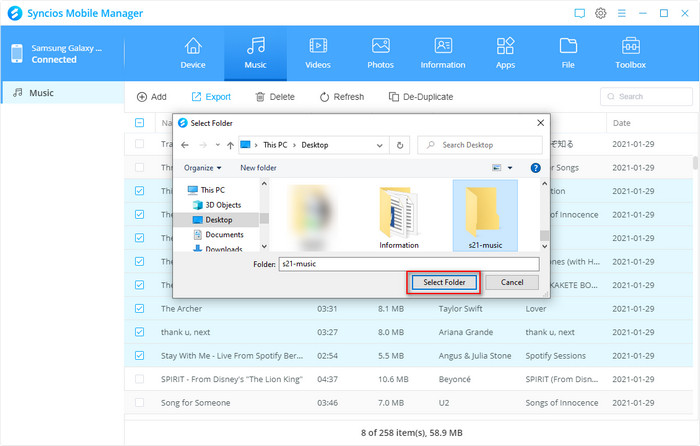Open the Information tab
The image size is (700, 446).
[x=443, y=53]
